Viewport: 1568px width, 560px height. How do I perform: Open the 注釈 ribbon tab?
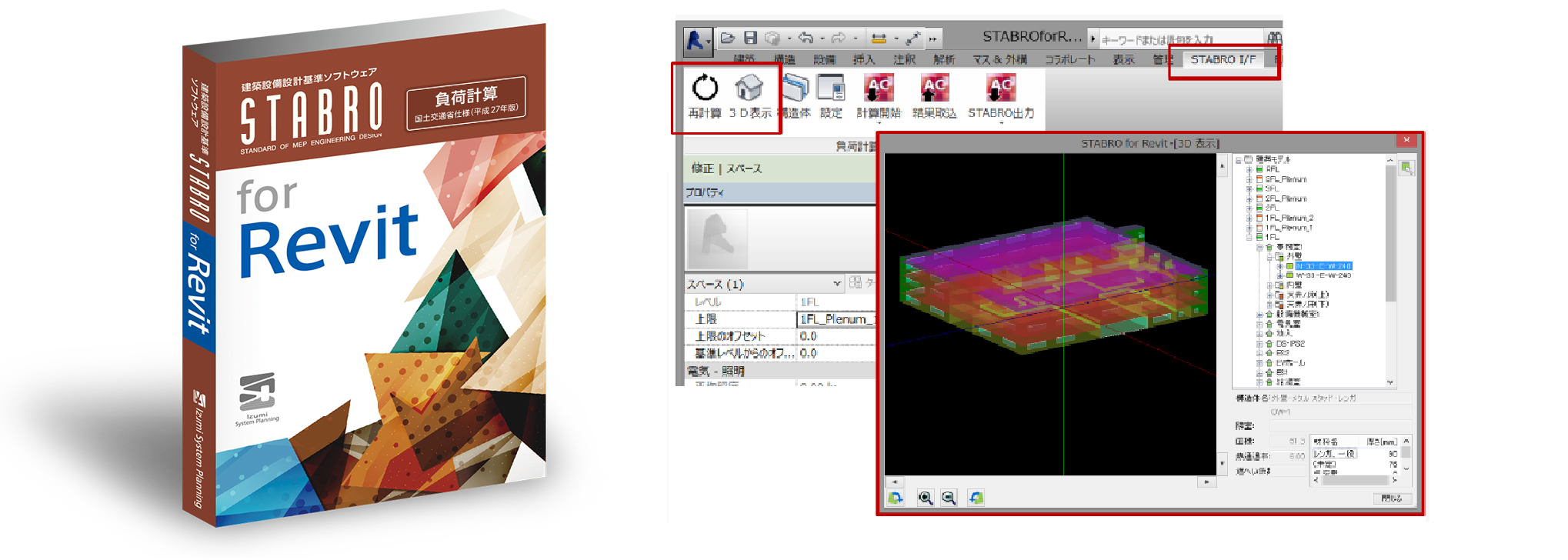point(904,59)
